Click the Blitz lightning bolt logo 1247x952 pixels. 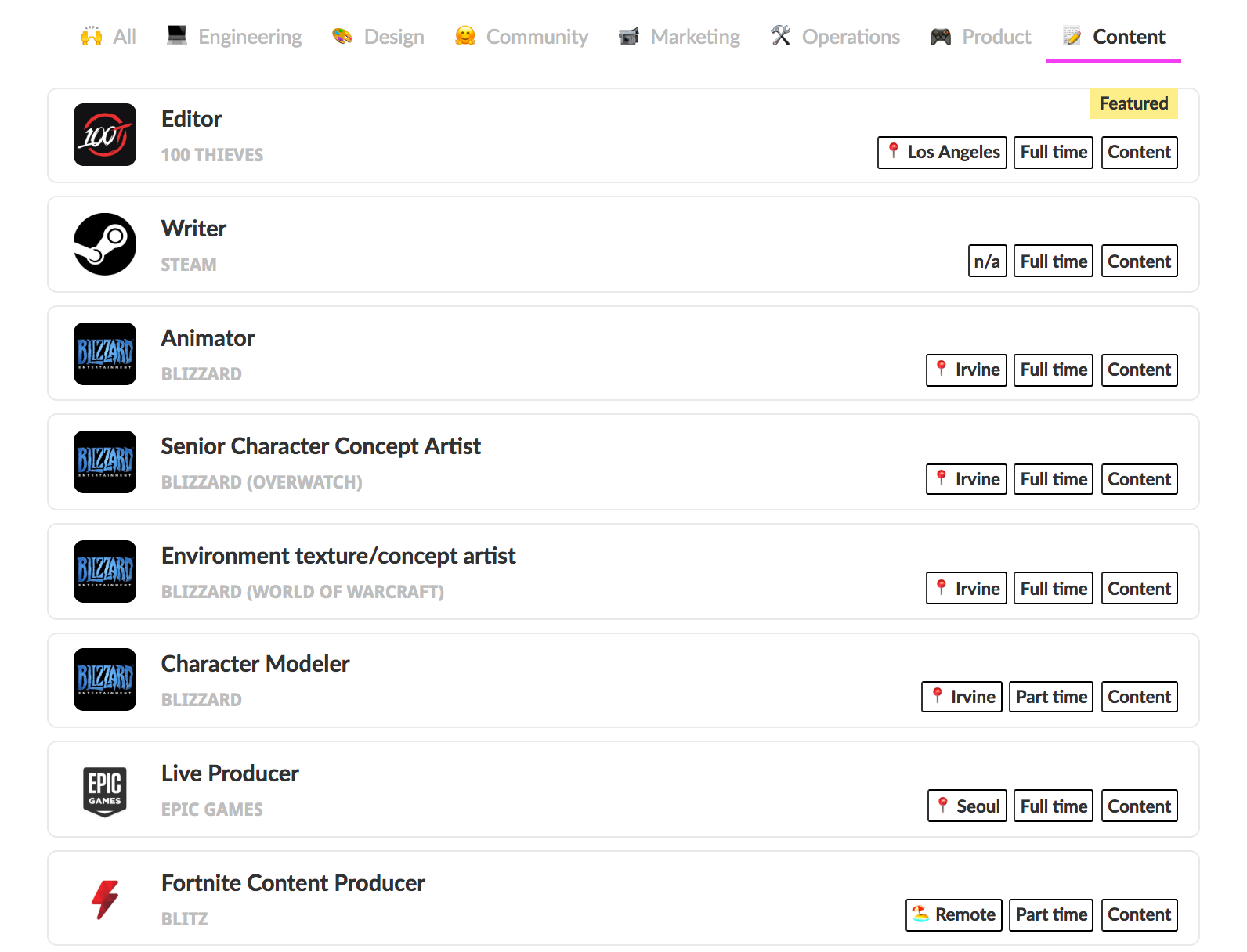(105, 899)
